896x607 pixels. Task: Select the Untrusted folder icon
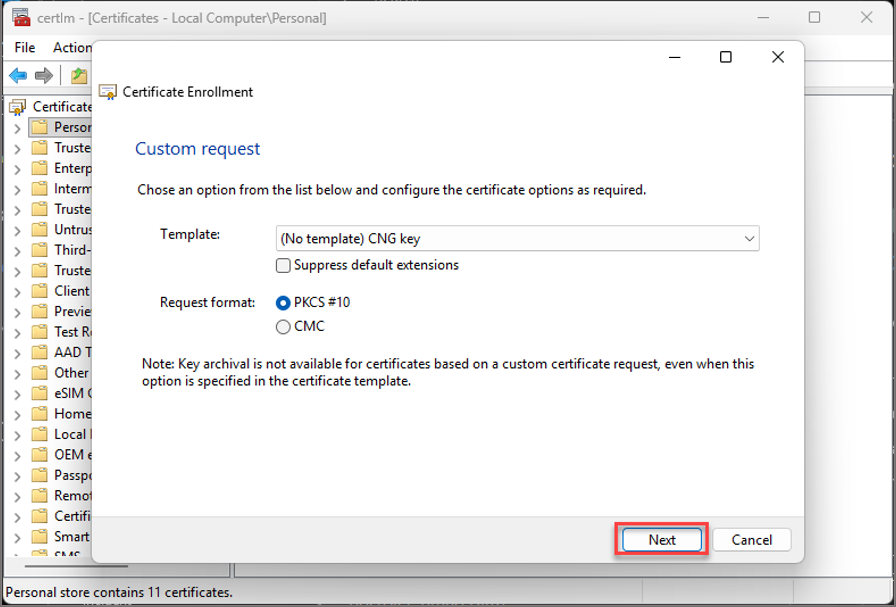pyautogui.click(x=39, y=229)
